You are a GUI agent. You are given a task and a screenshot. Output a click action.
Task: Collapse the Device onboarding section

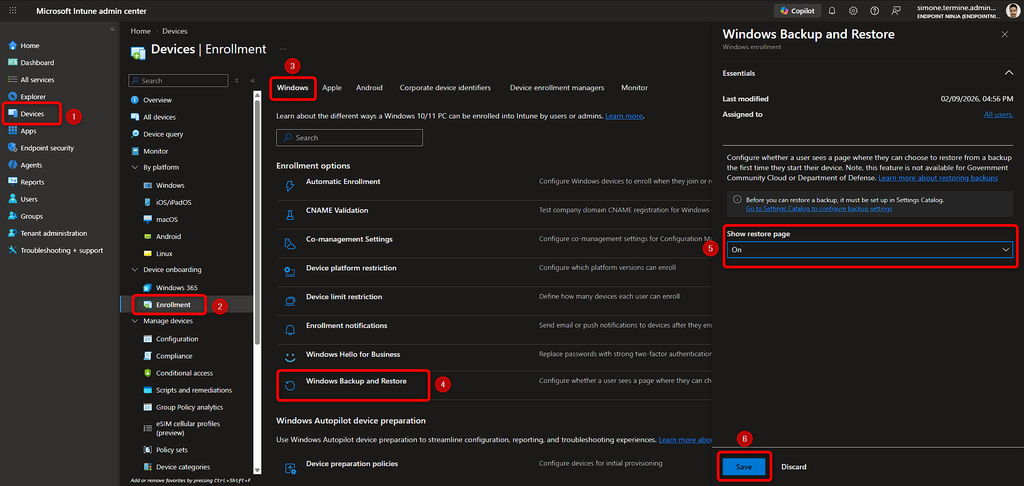pyautogui.click(x=135, y=270)
